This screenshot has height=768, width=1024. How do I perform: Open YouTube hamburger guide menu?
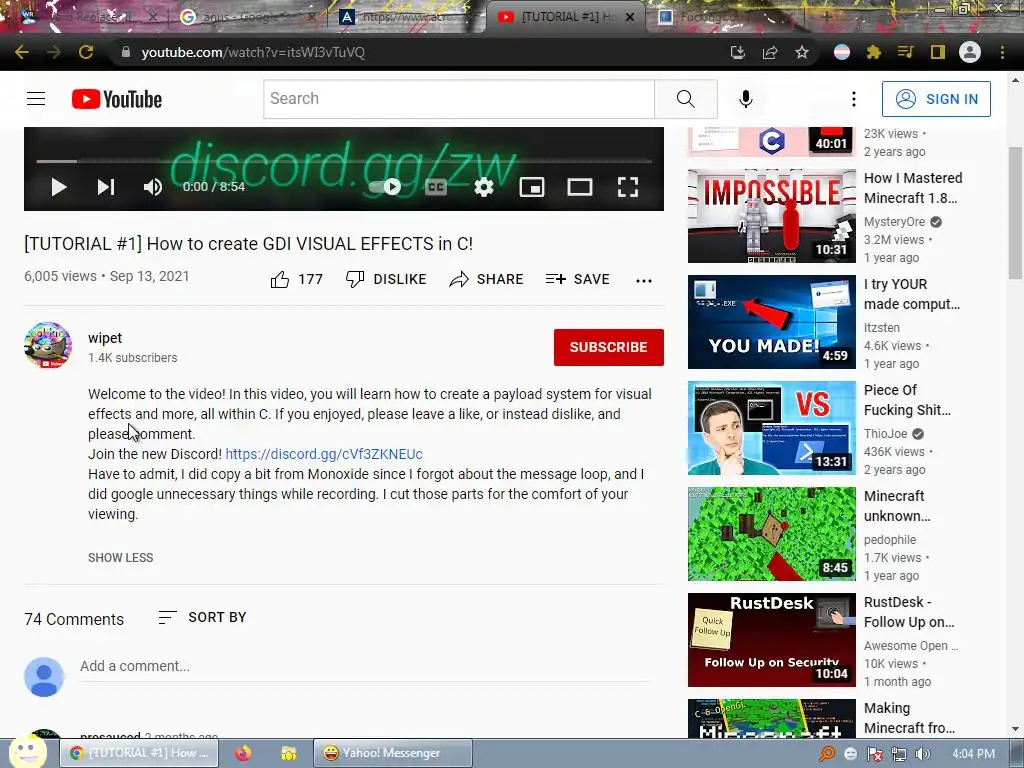[x=36, y=99]
